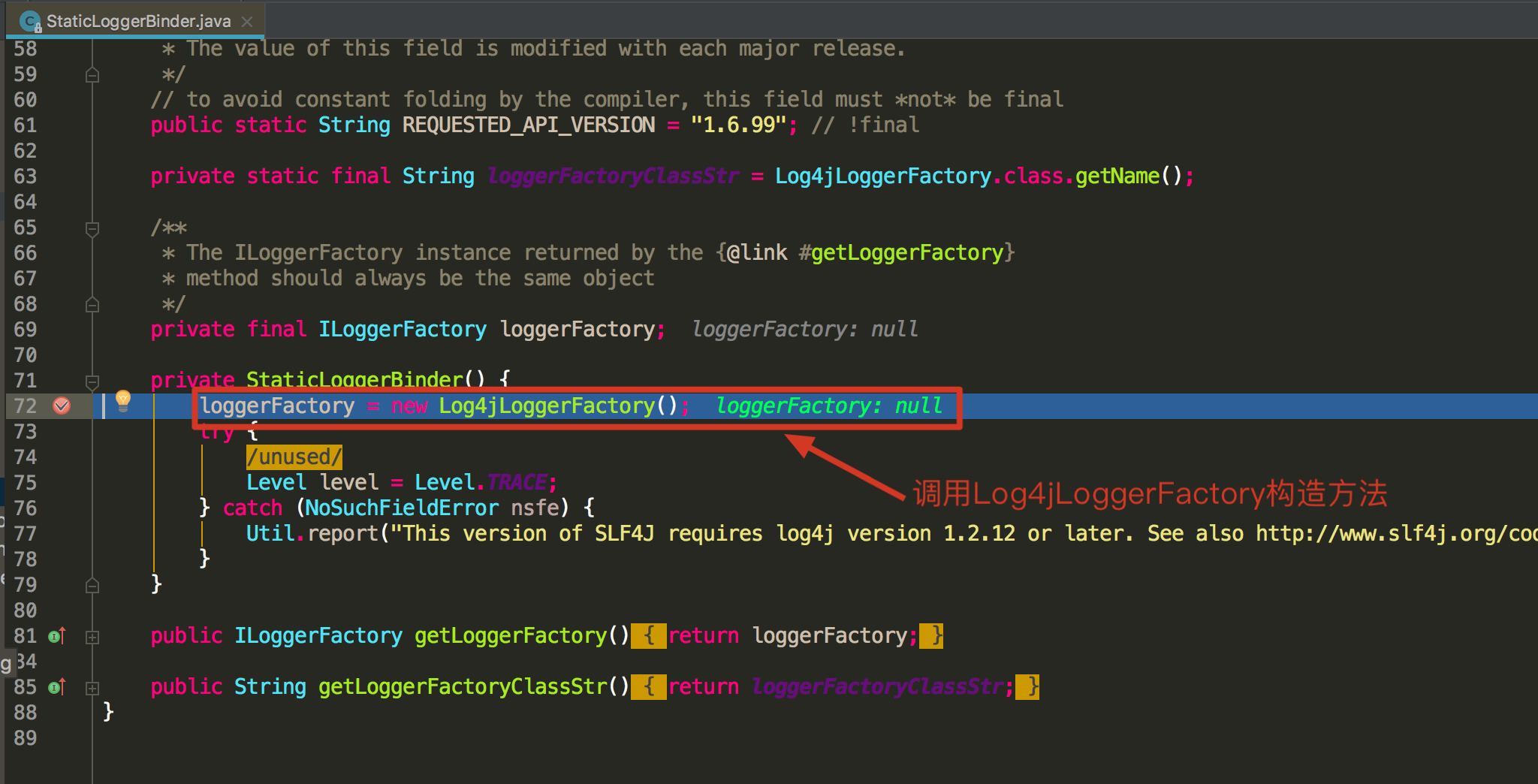Viewport: 1538px width, 784px height.
Task: Click the getName() call on line 63
Action: tap(1129, 176)
